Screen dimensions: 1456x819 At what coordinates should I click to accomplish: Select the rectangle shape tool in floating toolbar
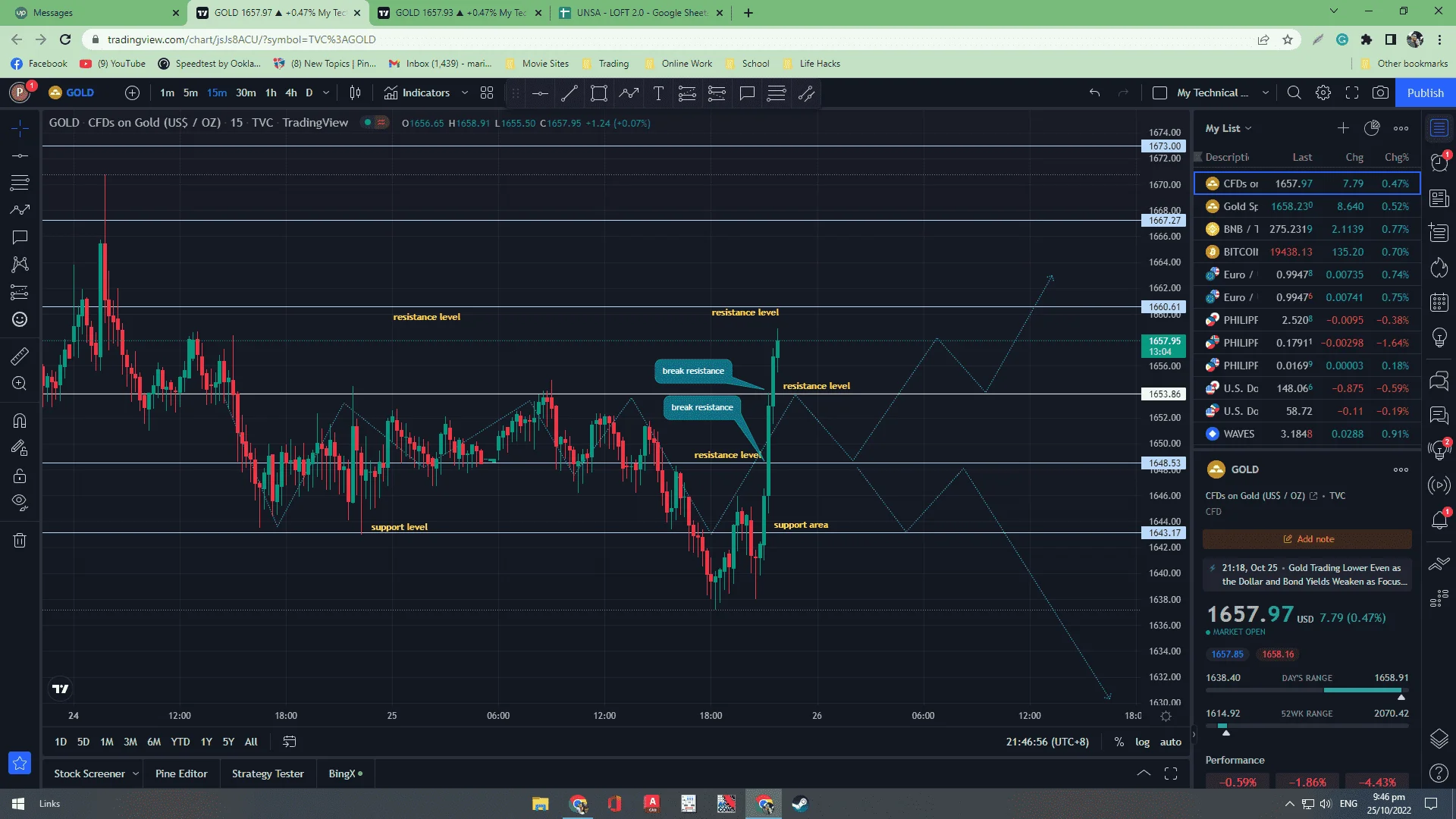pos(599,93)
